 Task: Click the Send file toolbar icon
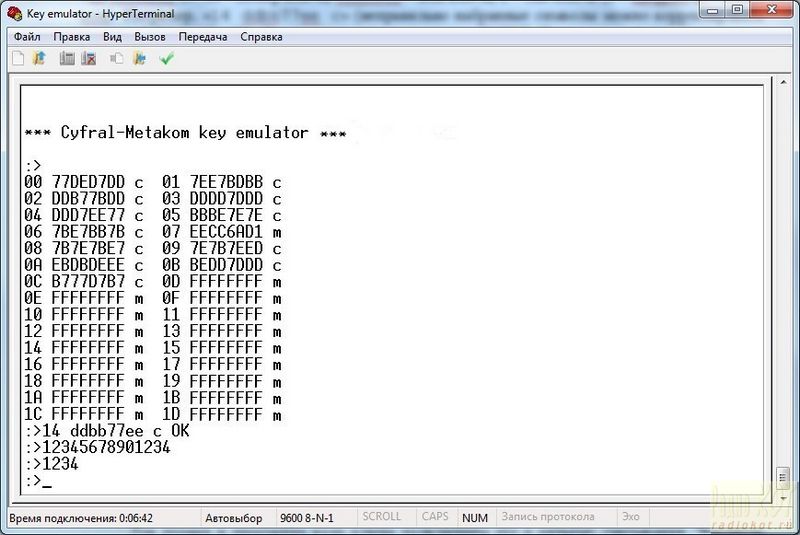click(x=117, y=59)
